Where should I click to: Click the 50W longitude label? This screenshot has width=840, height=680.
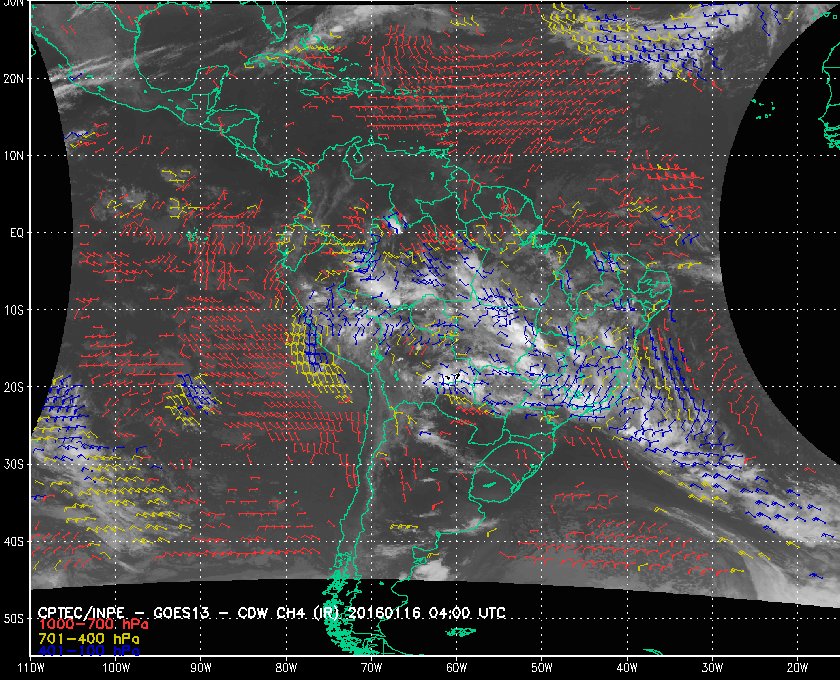(x=542, y=667)
